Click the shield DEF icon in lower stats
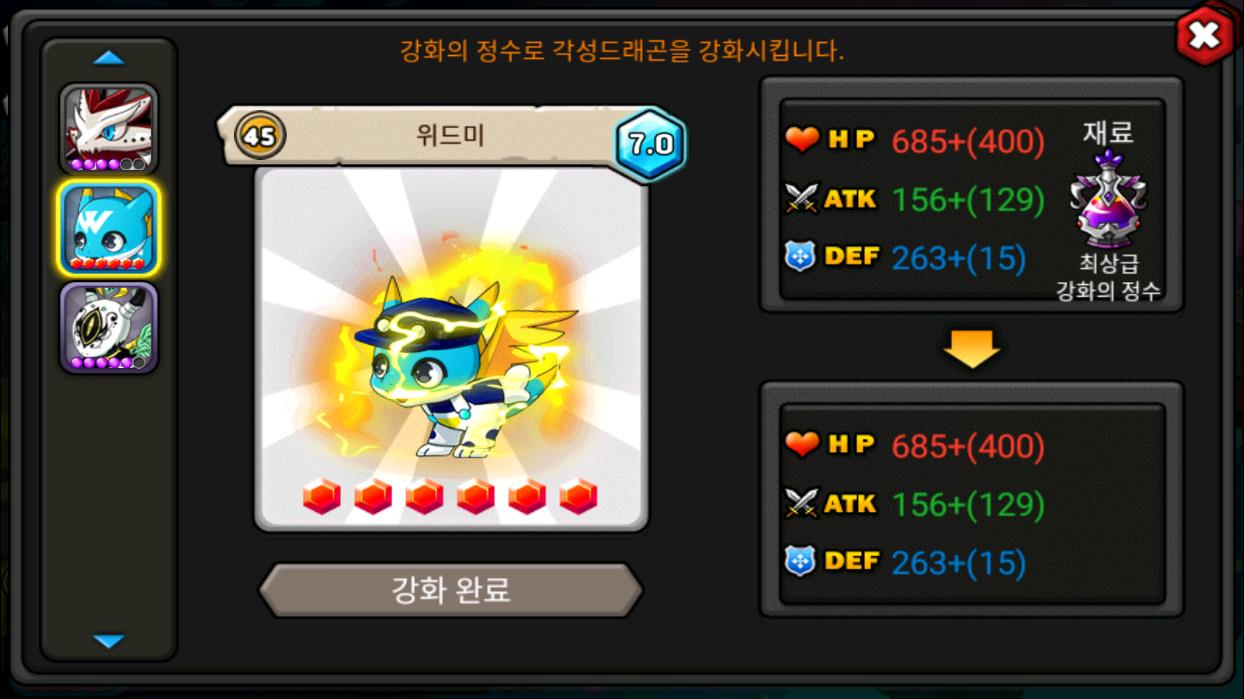 [801, 562]
